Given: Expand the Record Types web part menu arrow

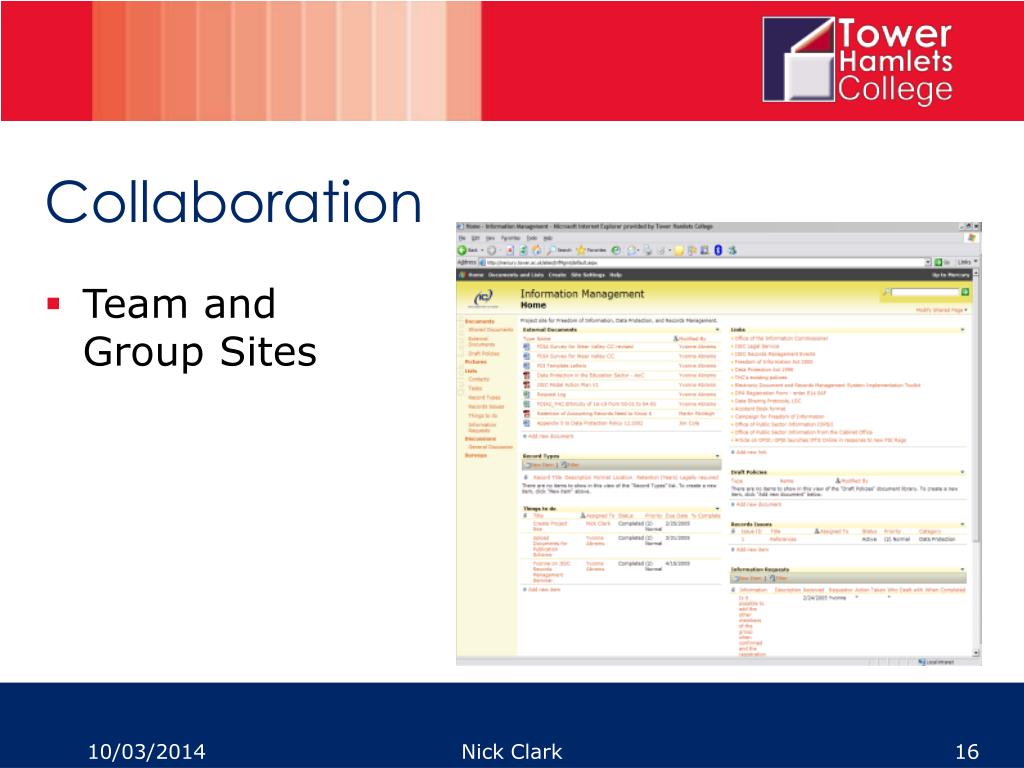Looking at the screenshot, I should point(717,456).
